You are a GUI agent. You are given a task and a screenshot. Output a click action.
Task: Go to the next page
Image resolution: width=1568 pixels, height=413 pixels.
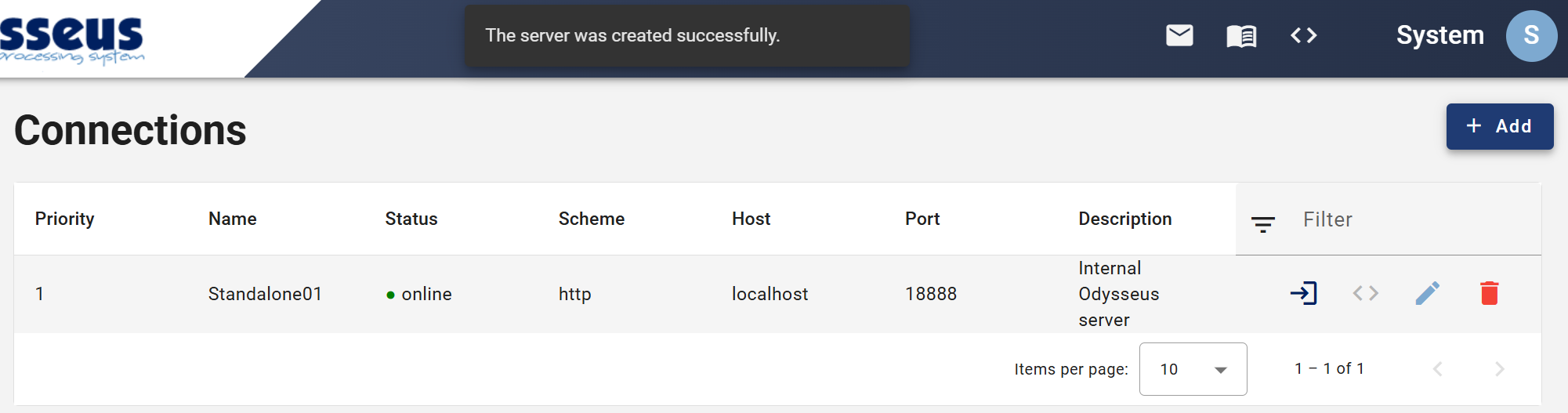coord(1499,369)
